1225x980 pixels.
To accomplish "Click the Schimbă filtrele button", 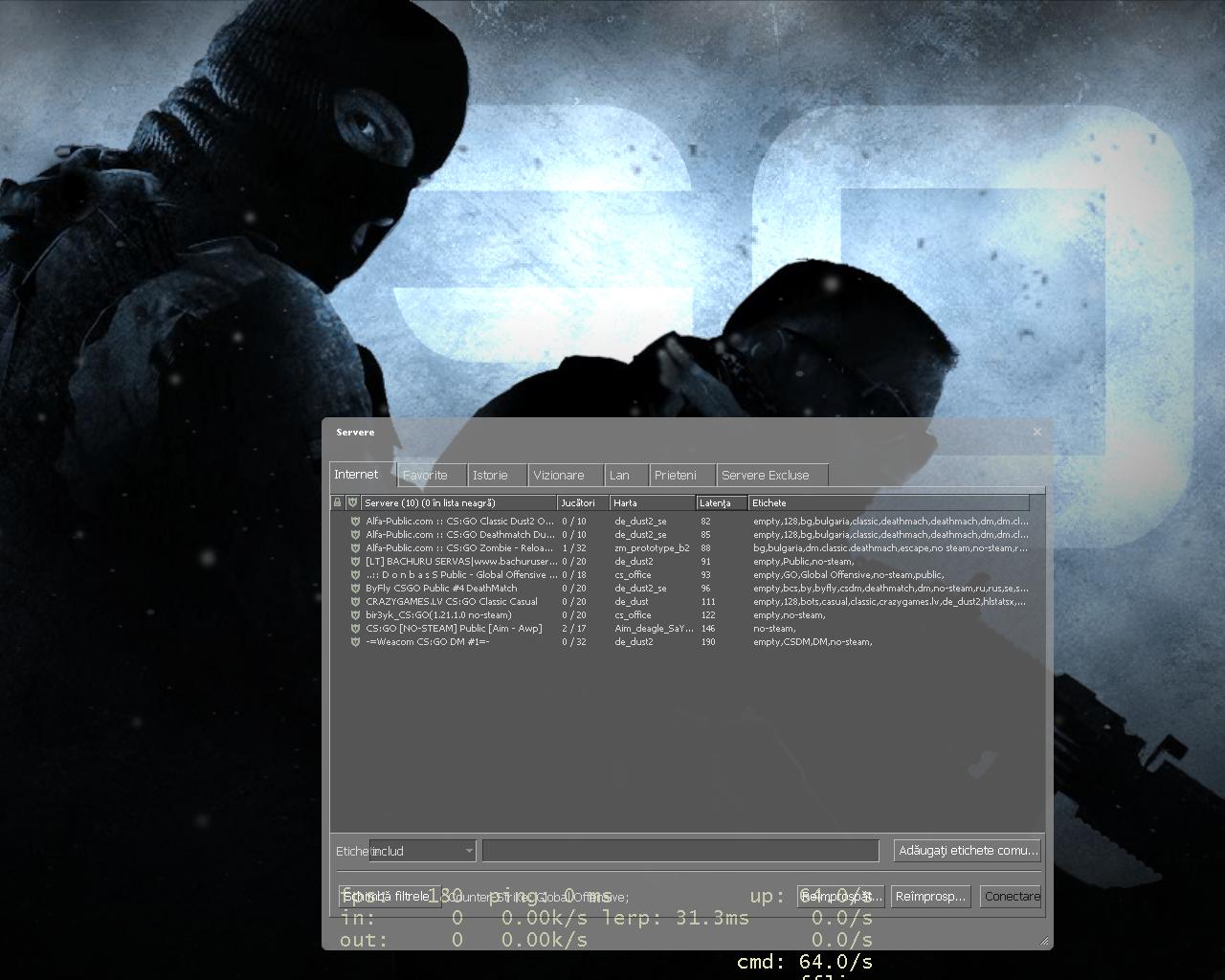I will 388,897.
